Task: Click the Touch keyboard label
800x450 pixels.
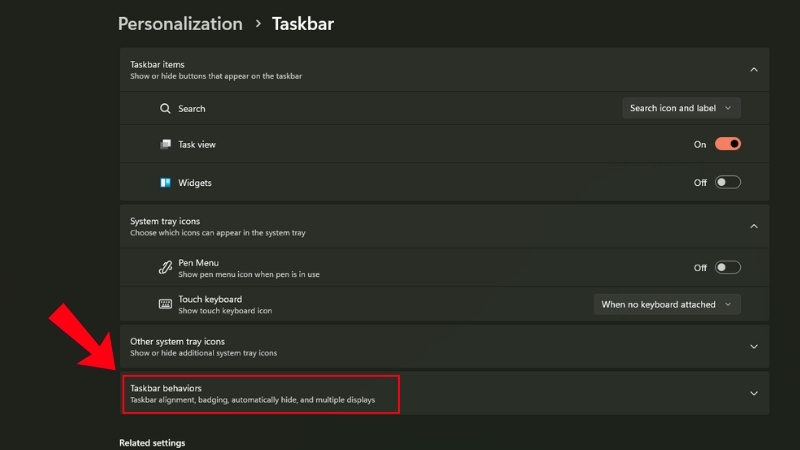Action: [210, 299]
